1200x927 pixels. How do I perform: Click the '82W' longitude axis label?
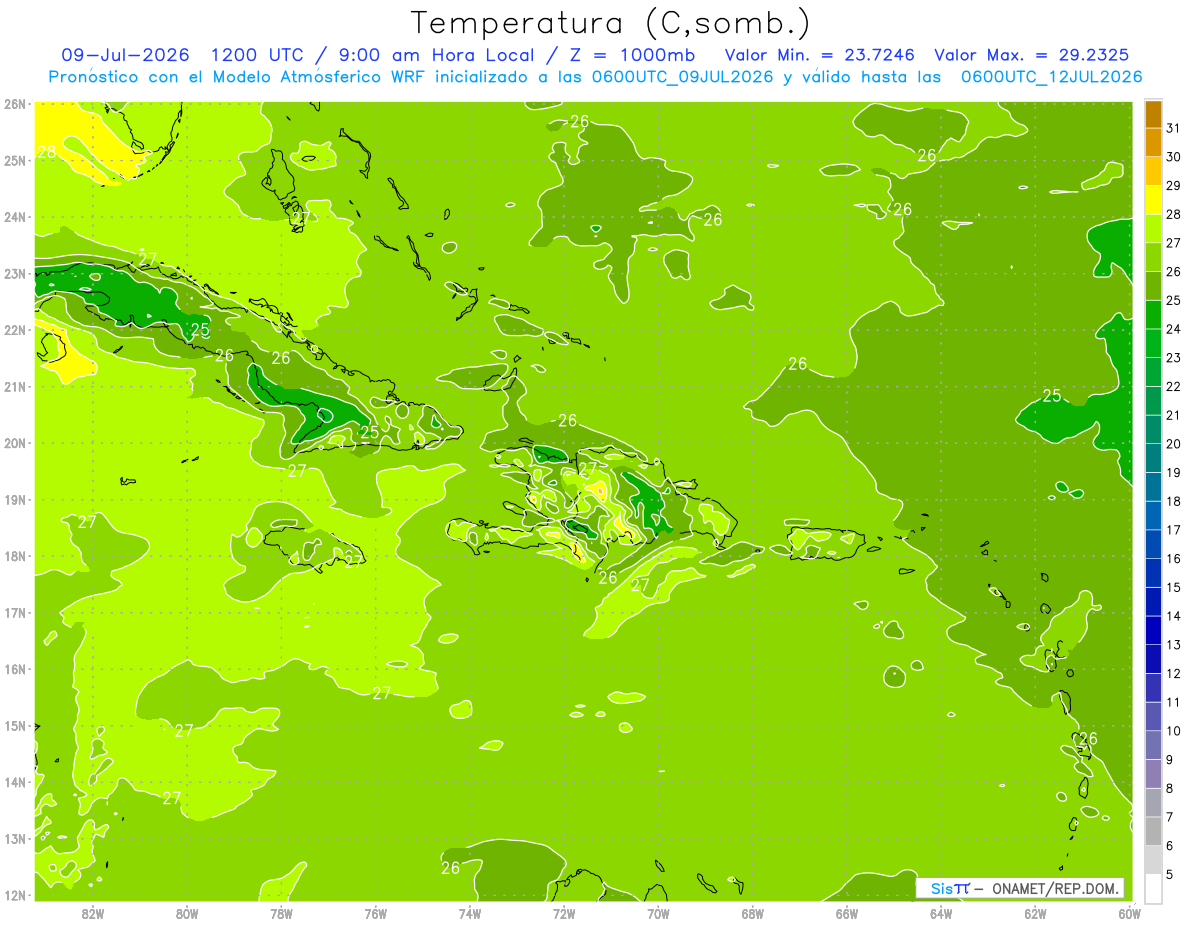[x=93, y=913]
